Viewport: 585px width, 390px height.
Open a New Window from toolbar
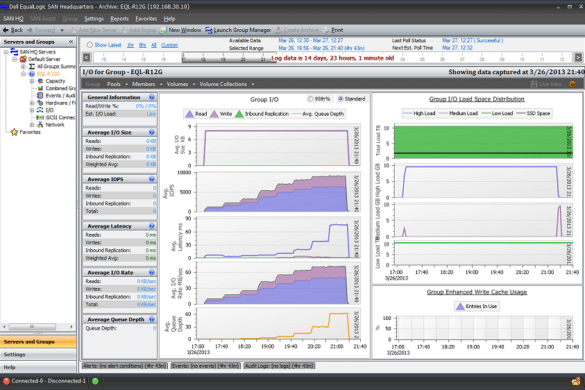point(181,30)
